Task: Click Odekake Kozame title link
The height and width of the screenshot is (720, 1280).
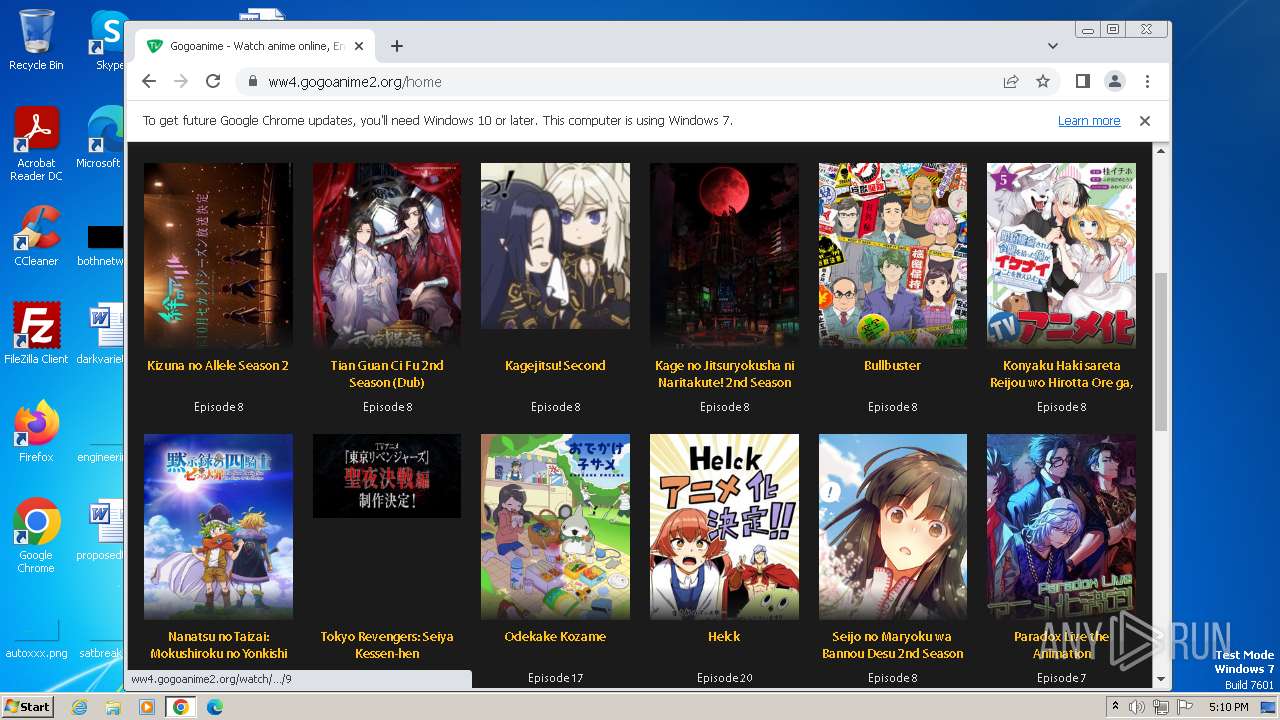Action: [555, 637]
